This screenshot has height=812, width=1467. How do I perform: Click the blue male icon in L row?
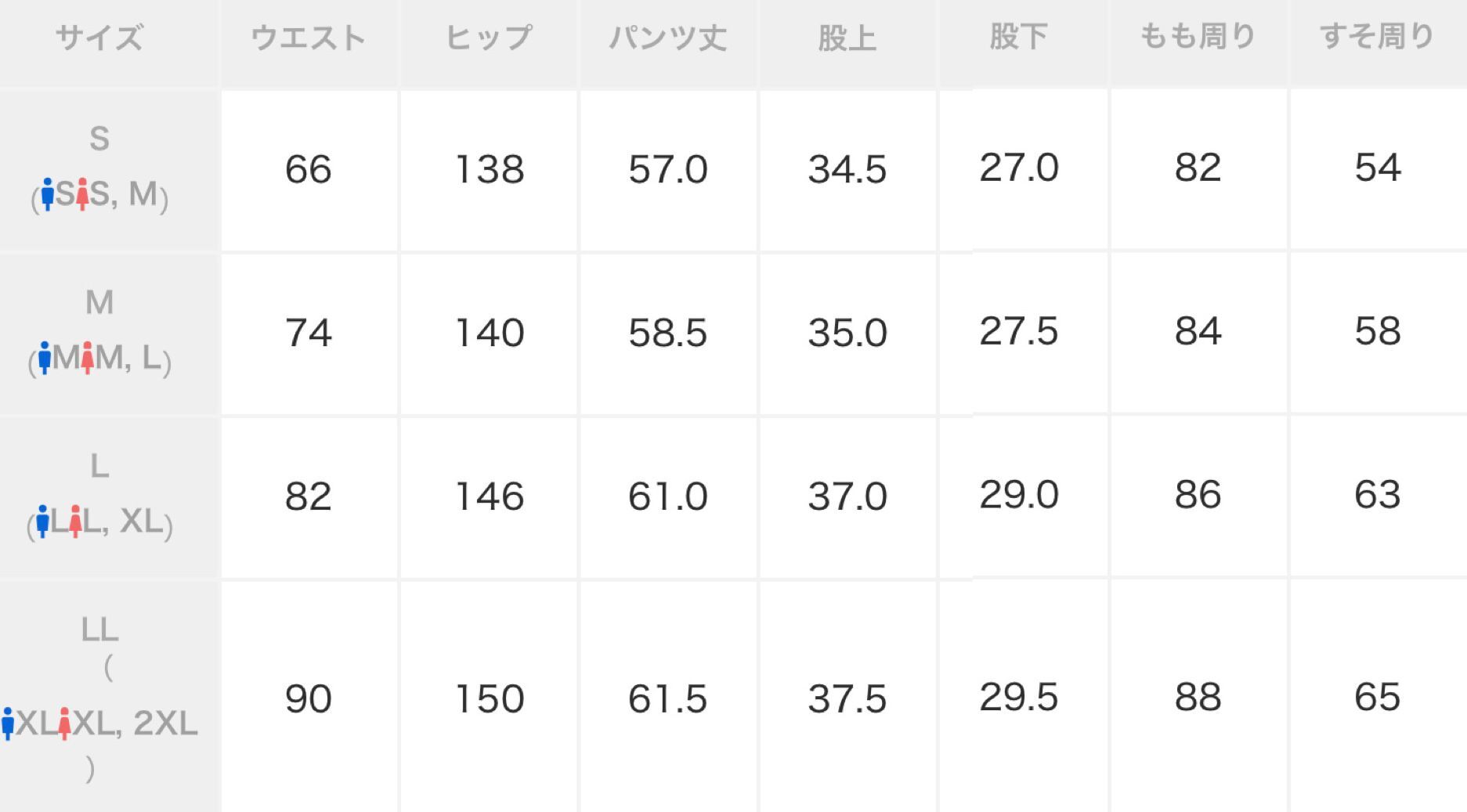pos(42,521)
